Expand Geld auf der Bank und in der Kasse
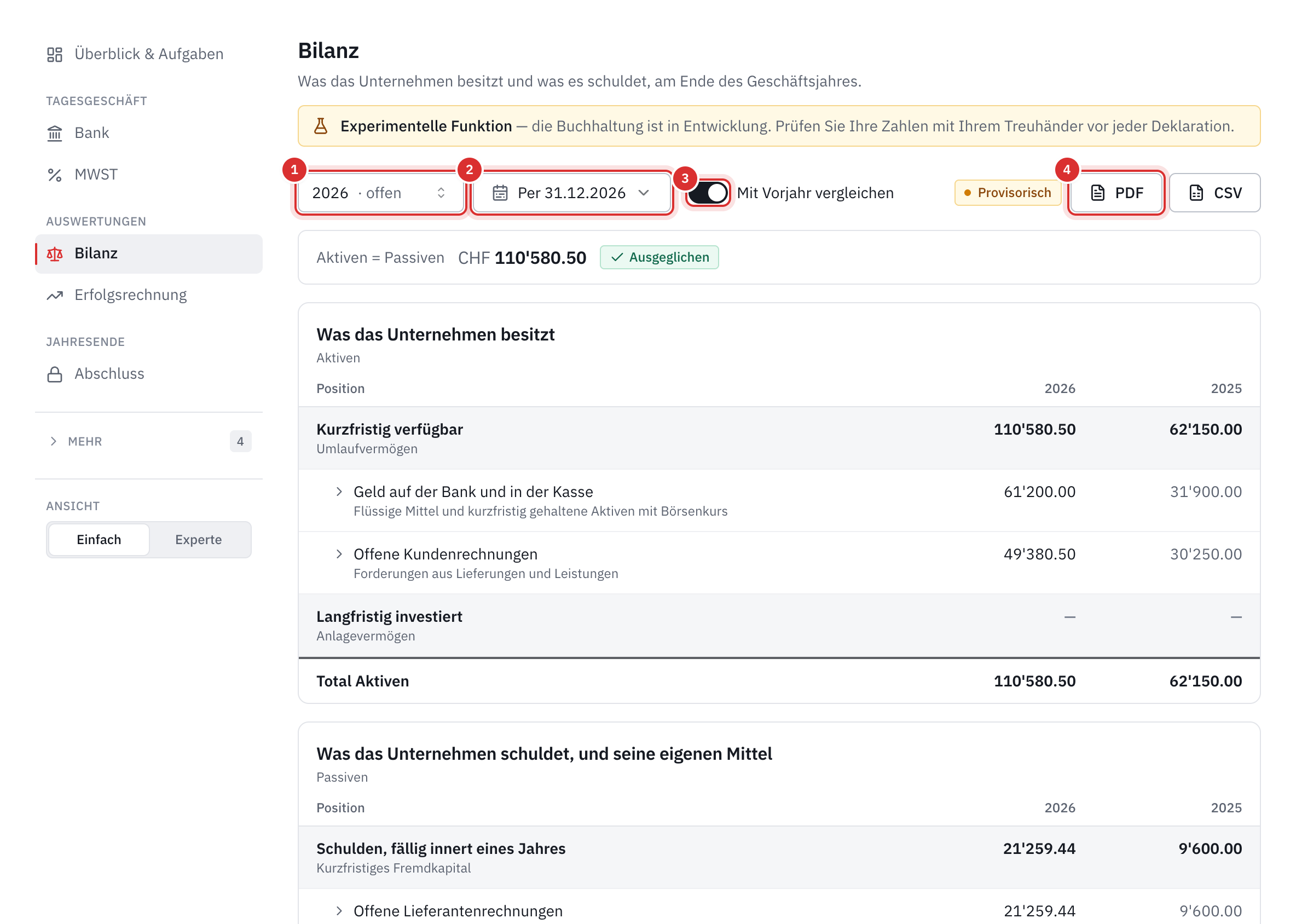Viewport: 1296px width, 924px height. (339, 492)
